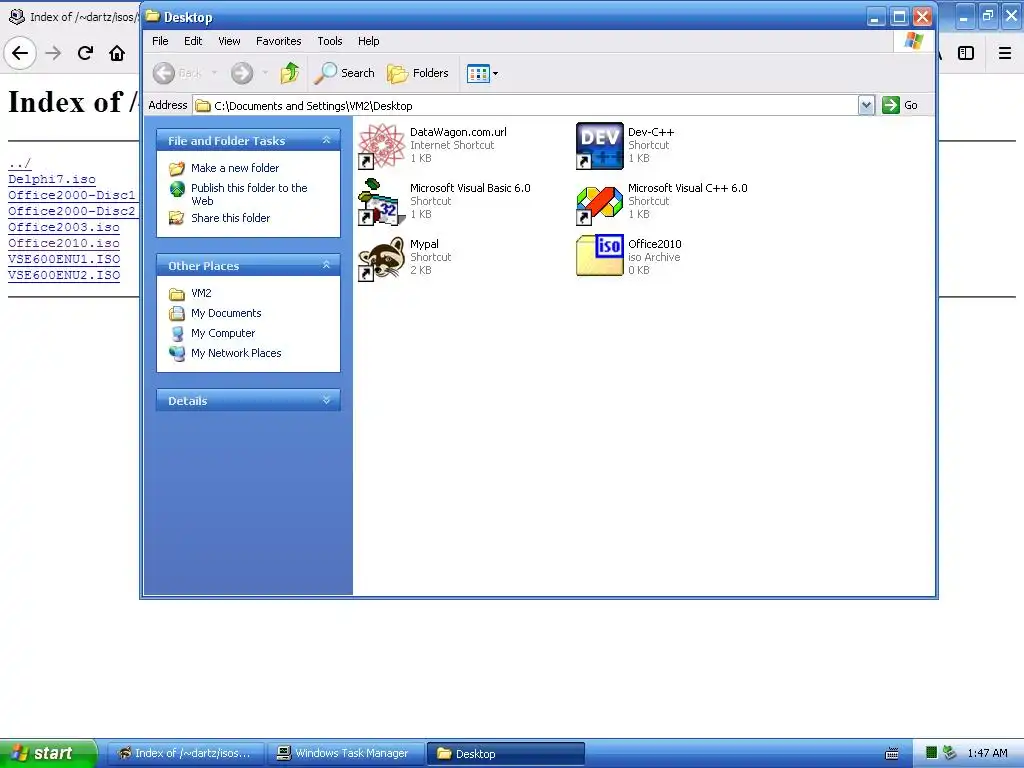This screenshot has width=1024, height=768.
Task: Open the VSE600ENU2.ISO link
Action: [x=64, y=275]
